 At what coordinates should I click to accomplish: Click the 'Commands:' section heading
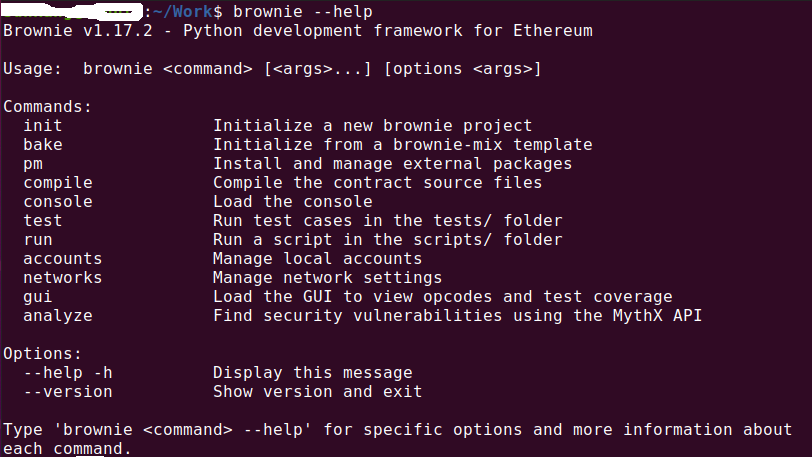point(47,107)
